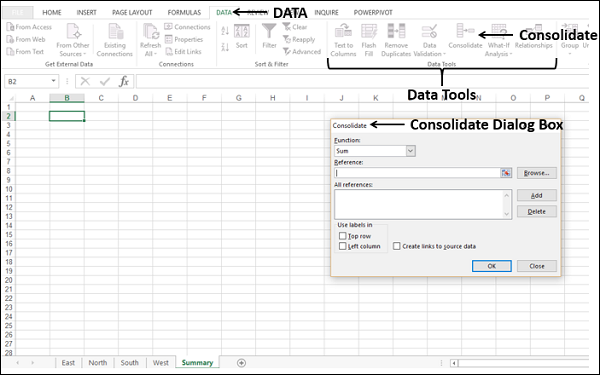Open From Other Sources menu
The height and width of the screenshot is (375, 600).
click(73, 40)
